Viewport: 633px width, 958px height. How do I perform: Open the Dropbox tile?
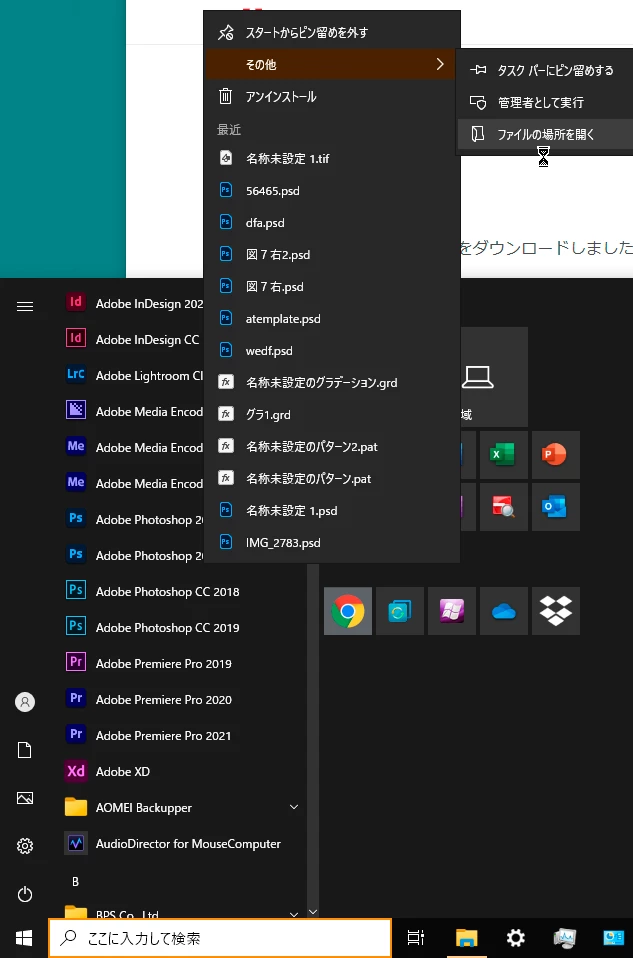click(x=555, y=611)
